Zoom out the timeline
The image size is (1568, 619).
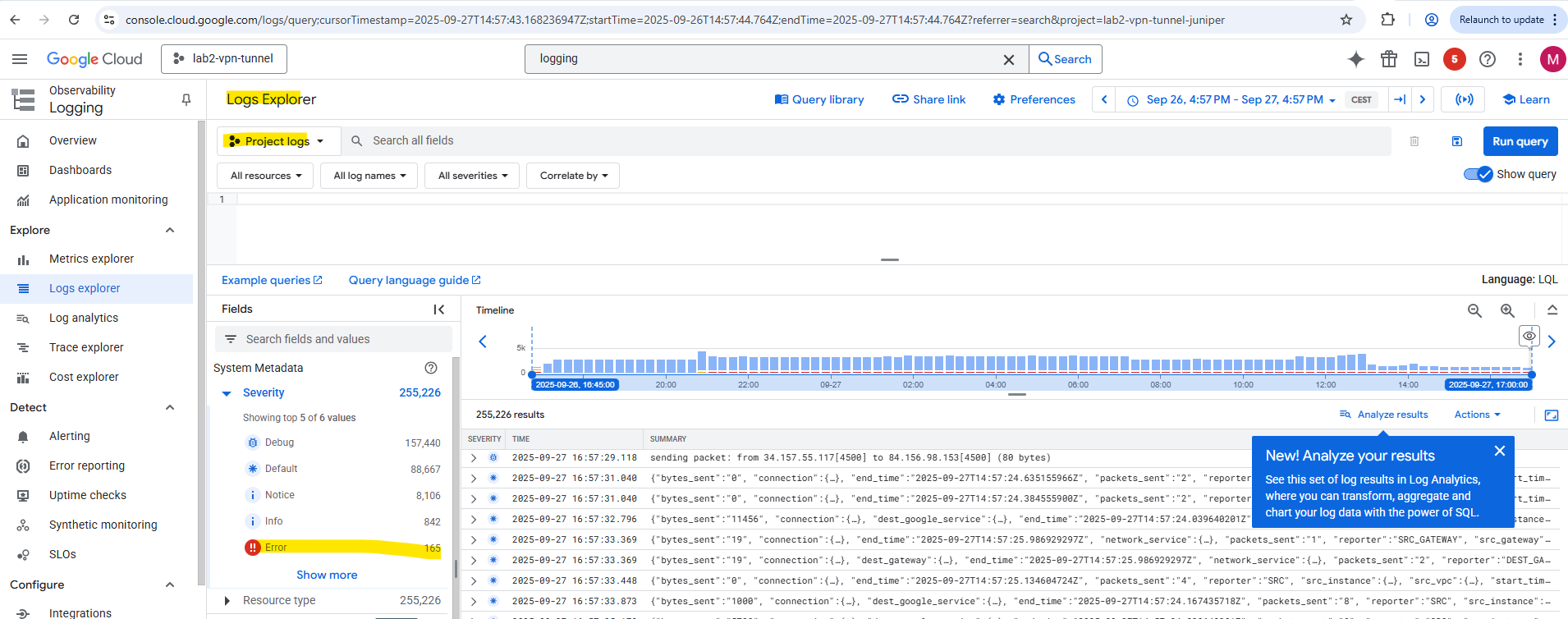click(x=1475, y=310)
